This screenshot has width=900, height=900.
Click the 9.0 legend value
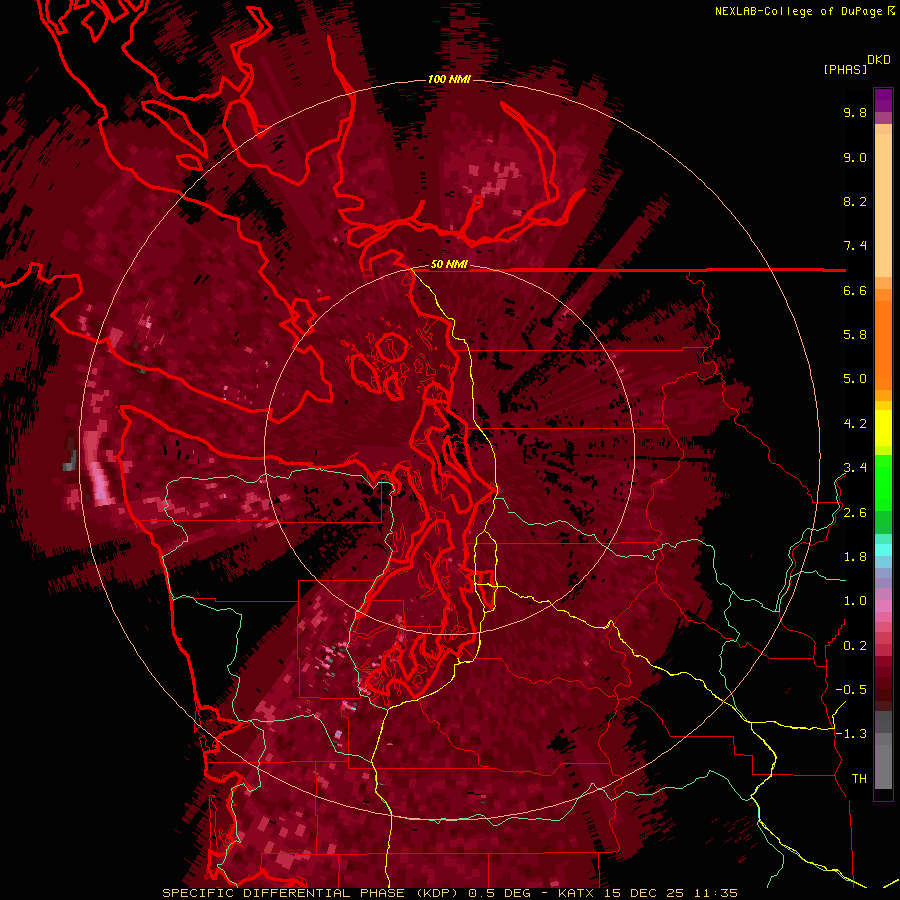(x=855, y=158)
